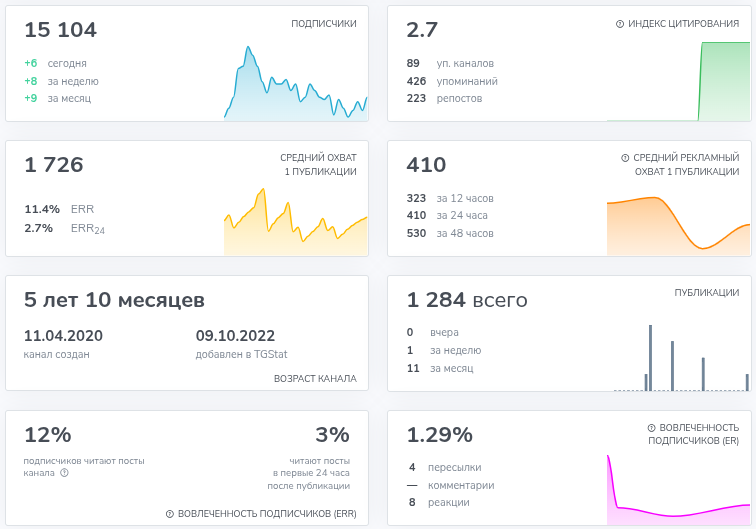The image size is (756, 529).
Task: Click the СРЕДНИЙ ОХВАТ 1 ПУБЛИКАЦИИ title
Action: [x=318, y=165]
